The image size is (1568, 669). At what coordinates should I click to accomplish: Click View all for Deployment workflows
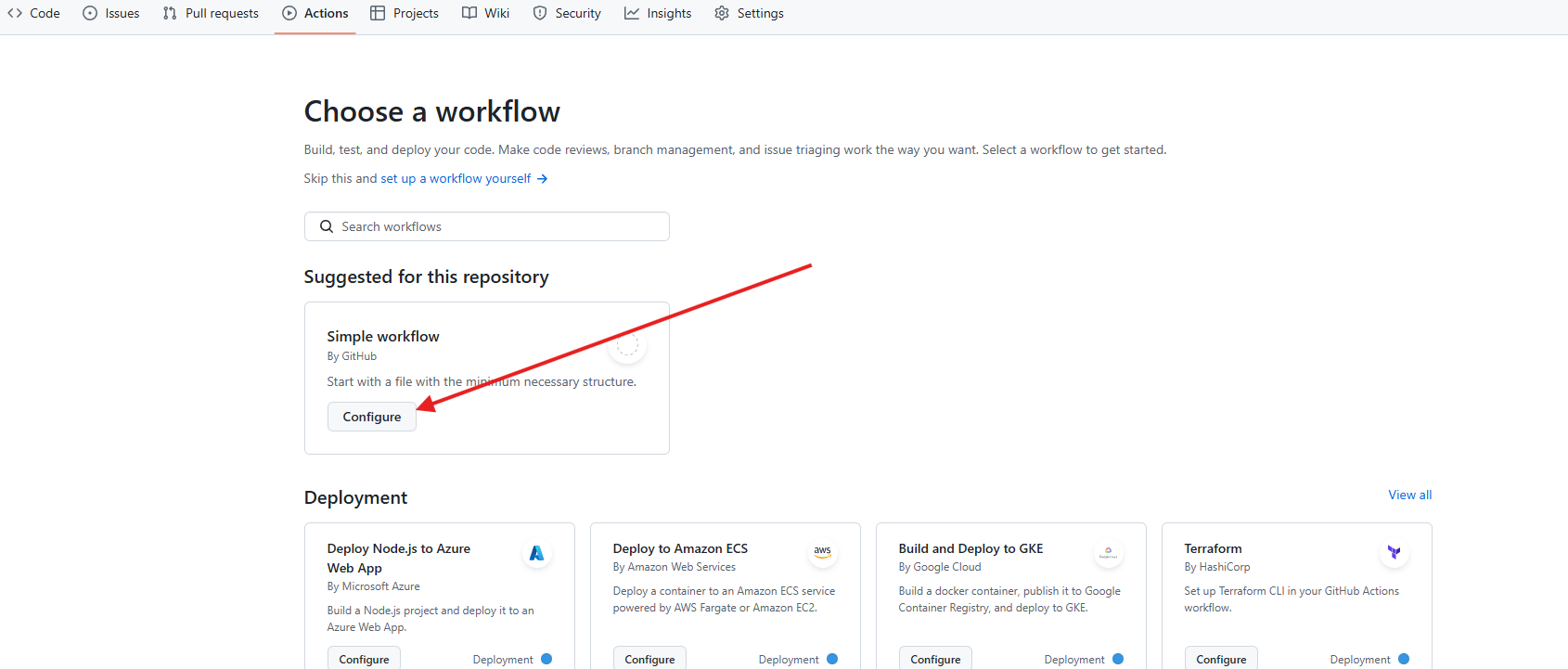[1409, 495]
